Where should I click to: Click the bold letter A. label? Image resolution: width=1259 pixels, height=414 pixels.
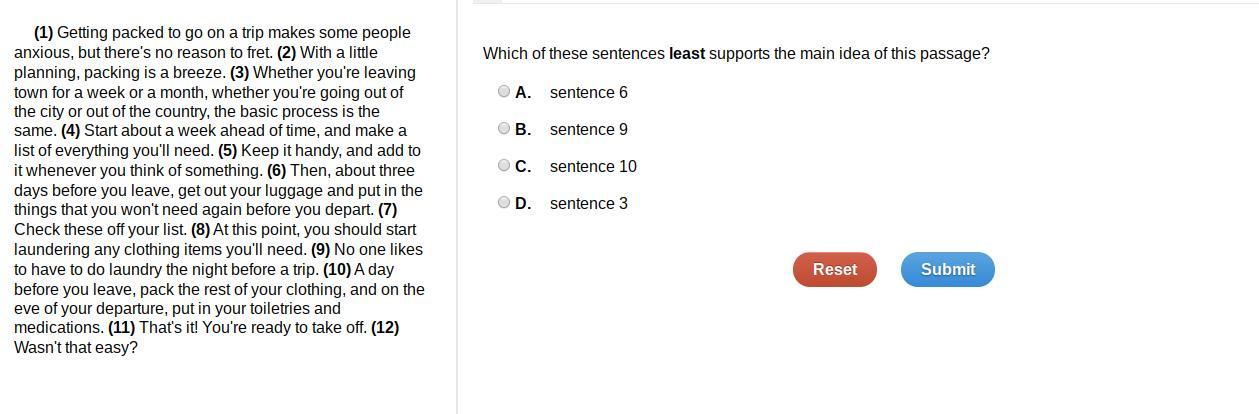point(523,93)
